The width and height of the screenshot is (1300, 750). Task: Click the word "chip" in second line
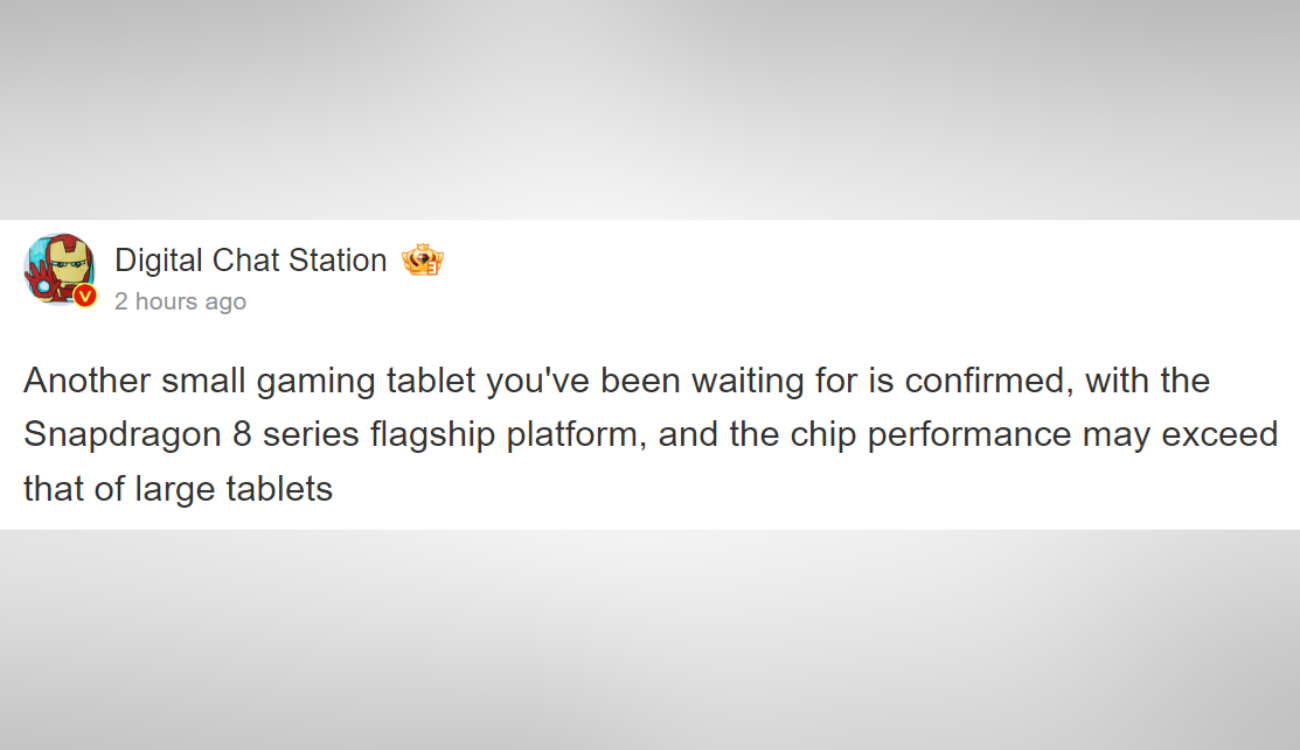point(827,436)
